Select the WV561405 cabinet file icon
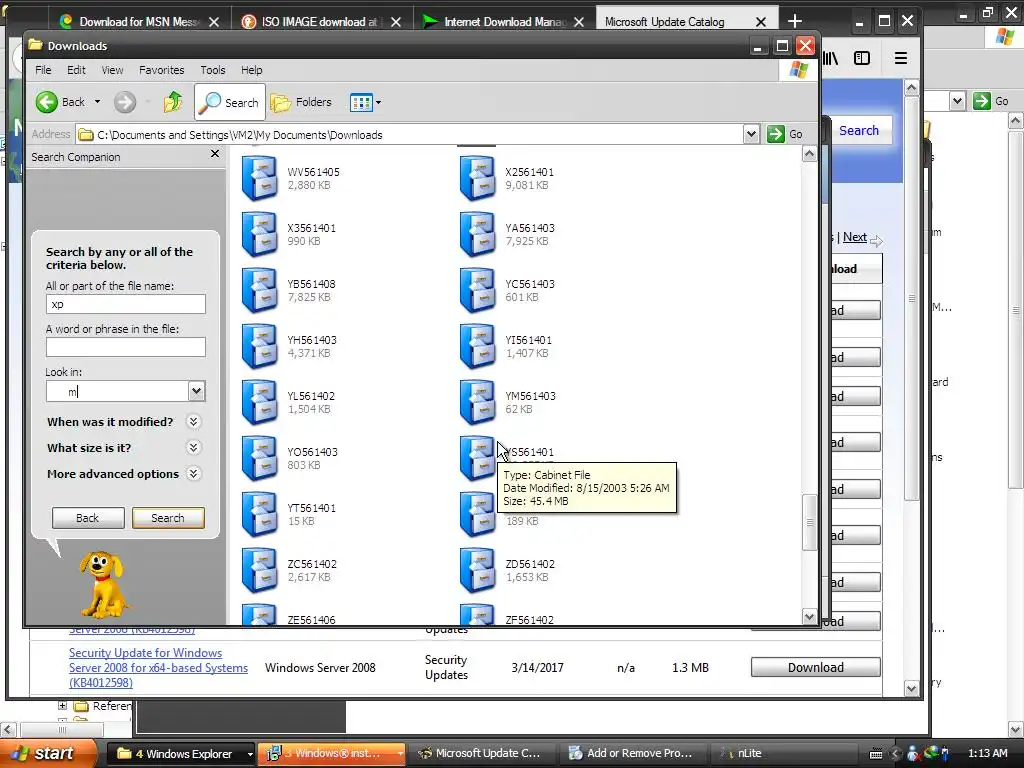This screenshot has height=768, width=1024. [259, 178]
